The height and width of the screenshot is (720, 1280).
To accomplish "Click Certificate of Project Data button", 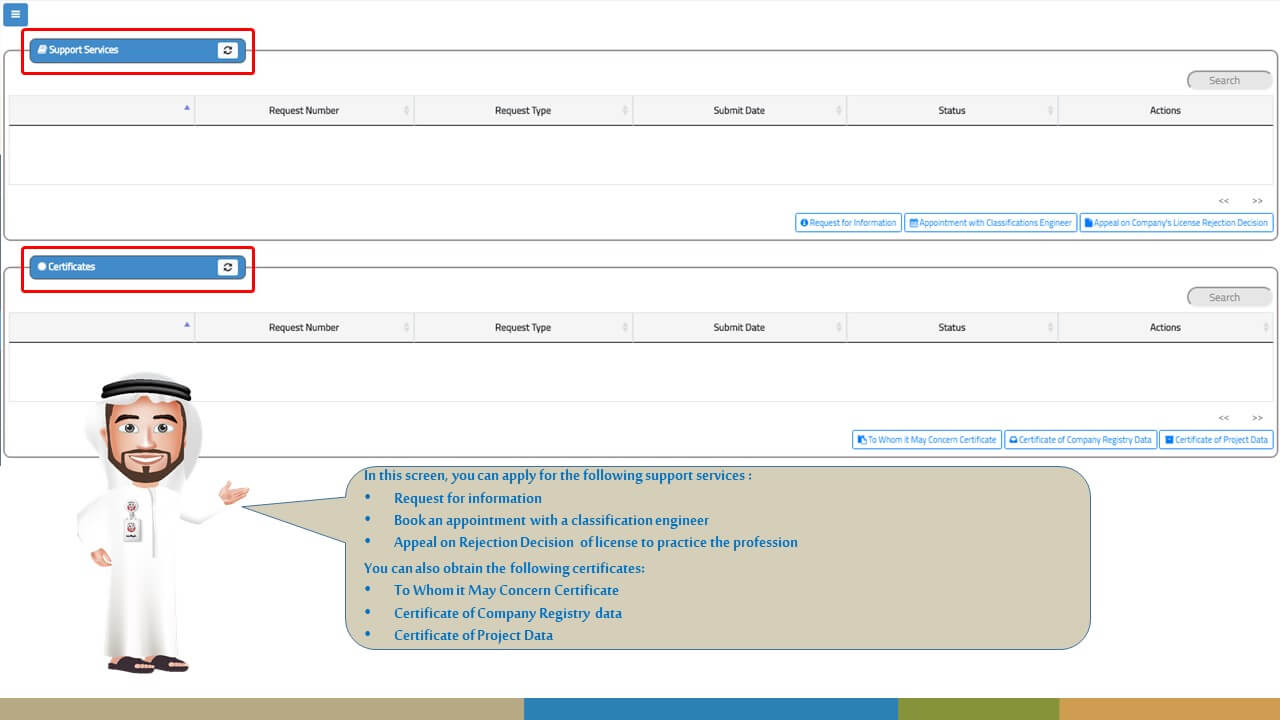I will tap(1216, 440).
